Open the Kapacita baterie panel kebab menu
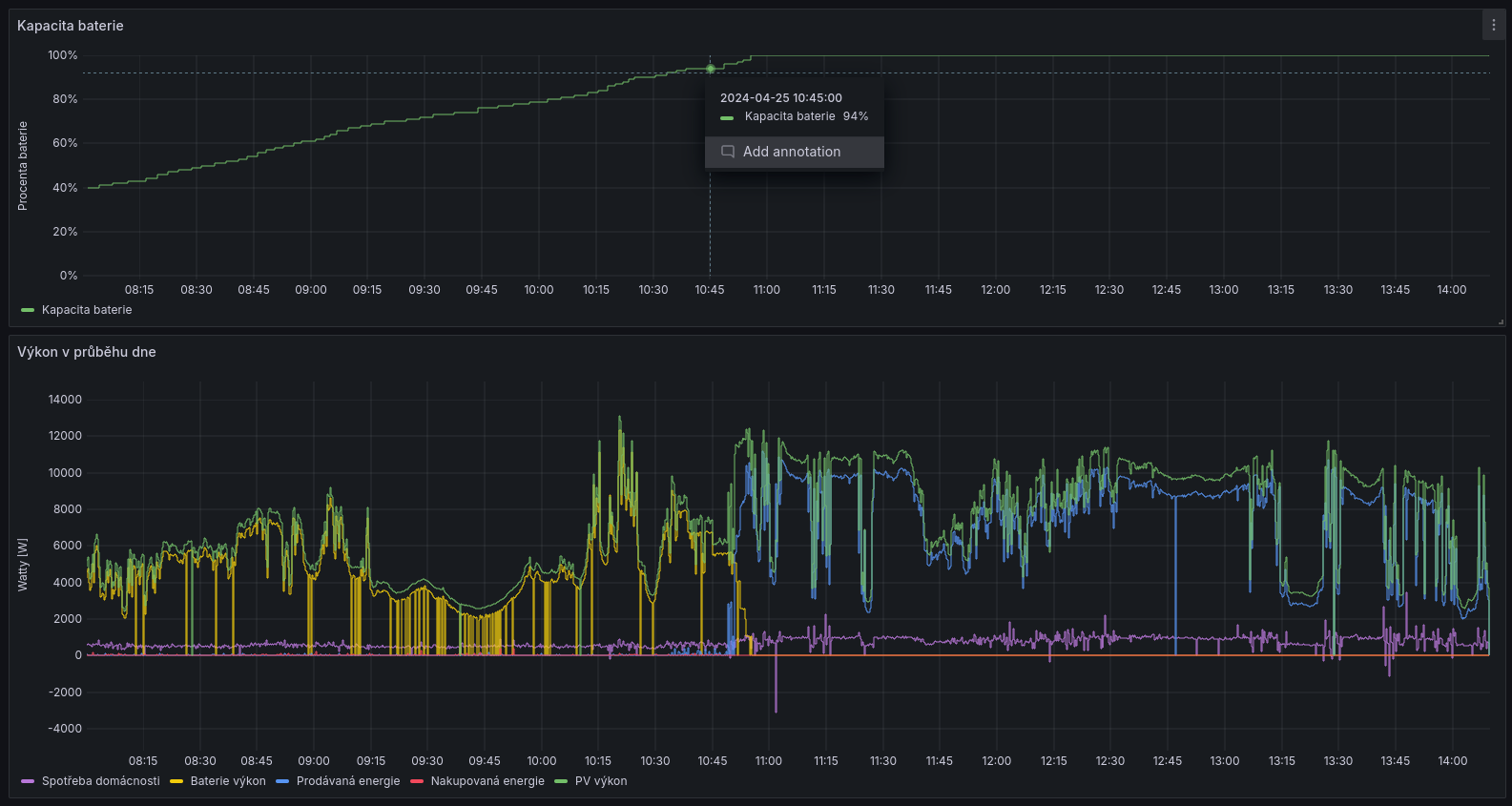Screen dimensions: 1512x806 1493,26
